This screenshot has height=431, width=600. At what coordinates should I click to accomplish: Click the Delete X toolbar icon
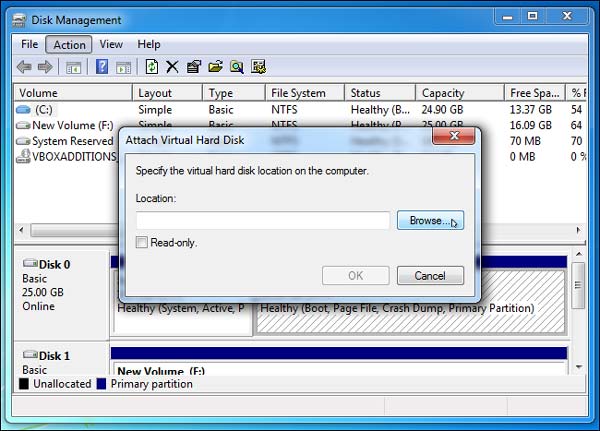(172, 67)
